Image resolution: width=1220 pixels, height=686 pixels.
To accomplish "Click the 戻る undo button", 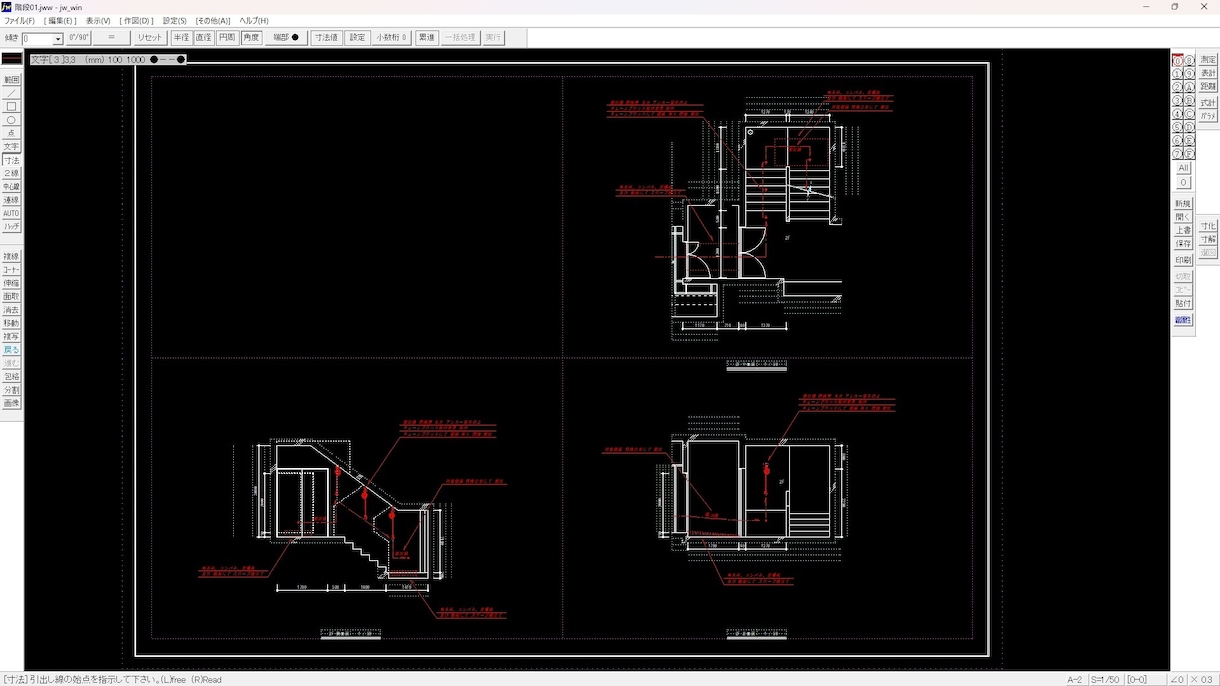I will [x=11, y=350].
